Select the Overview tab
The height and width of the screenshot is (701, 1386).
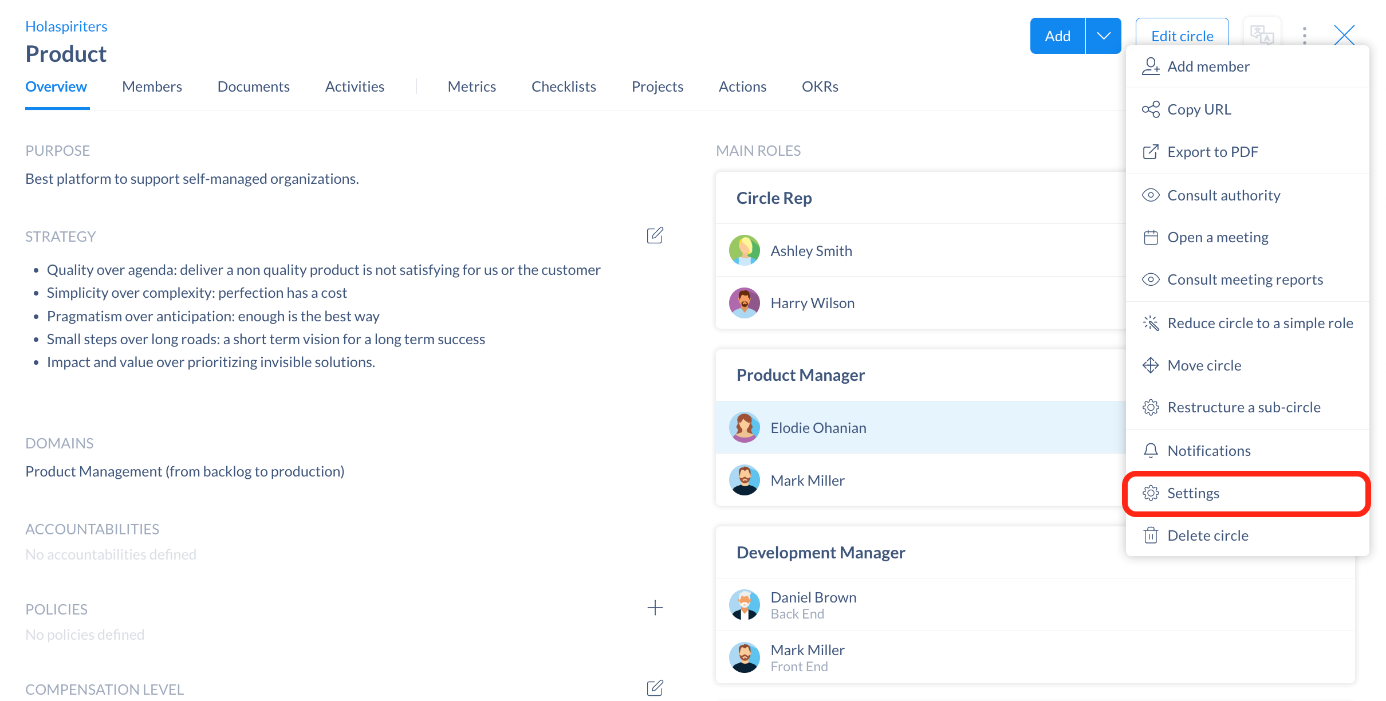56,87
